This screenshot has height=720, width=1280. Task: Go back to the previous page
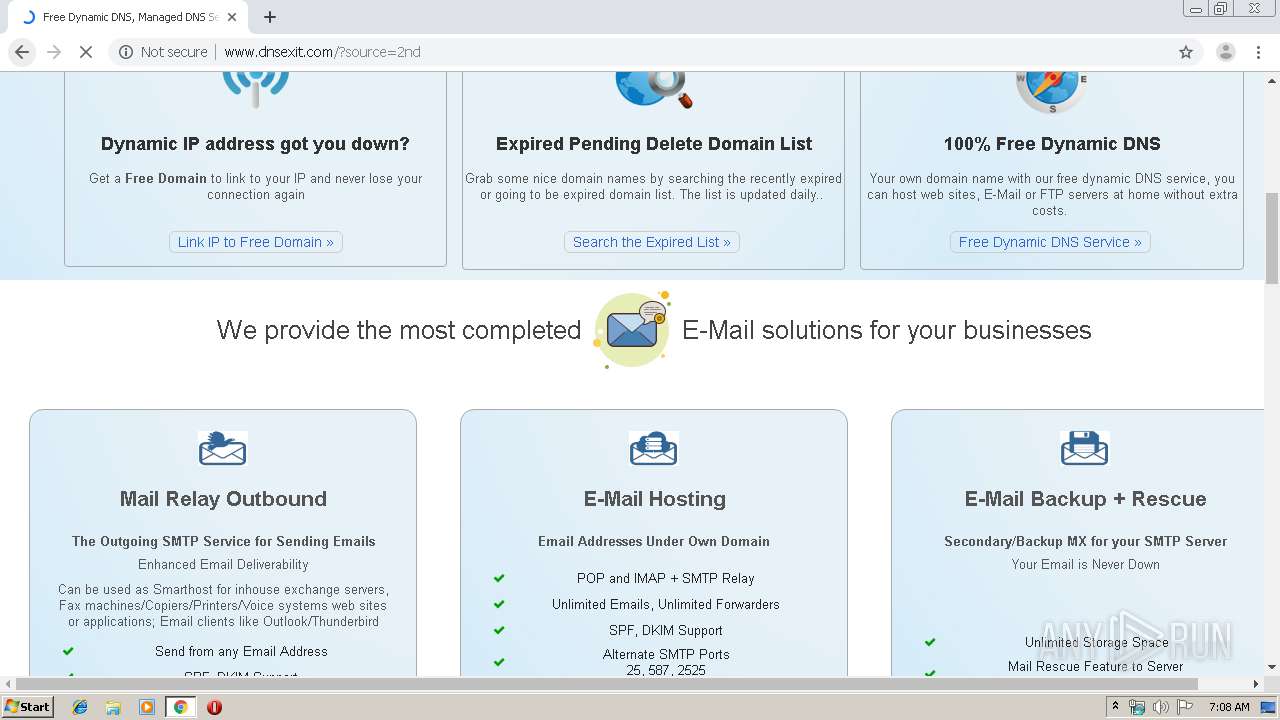pyautogui.click(x=22, y=52)
